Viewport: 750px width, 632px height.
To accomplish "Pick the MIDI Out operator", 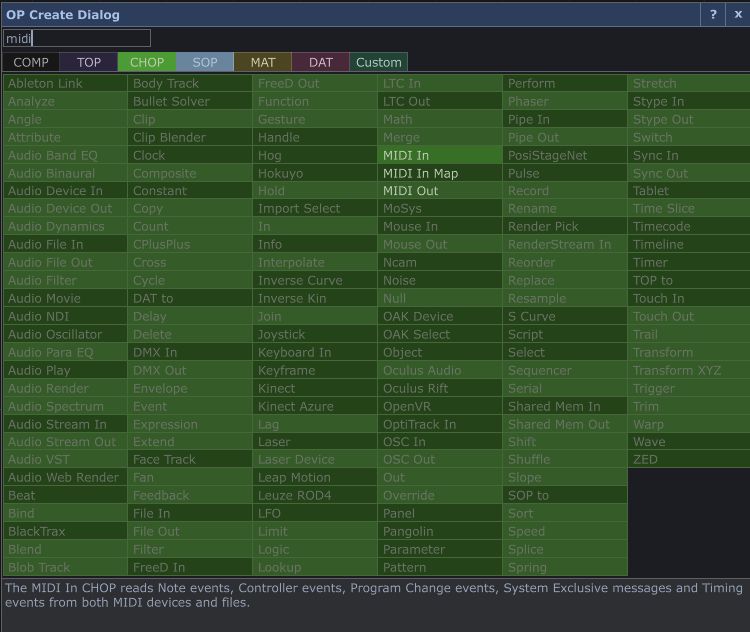I will (x=440, y=191).
